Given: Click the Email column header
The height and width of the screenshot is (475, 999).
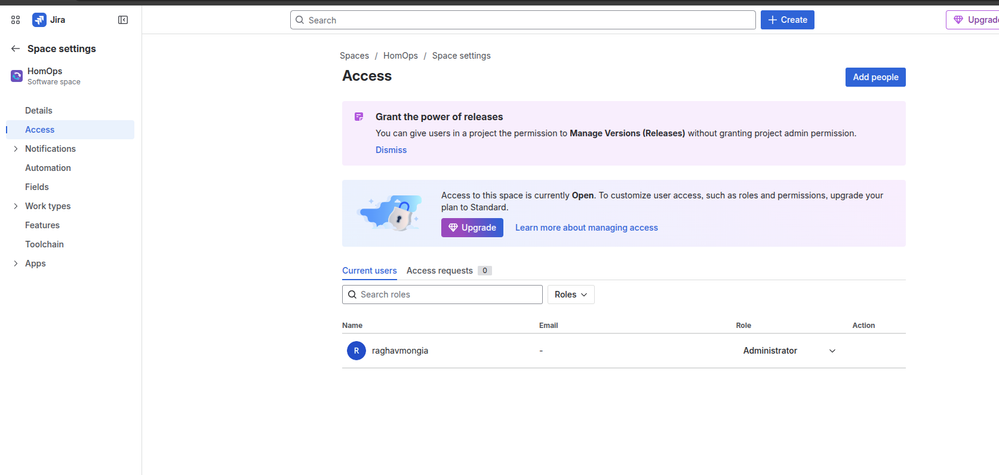Looking at the screenshot, I should pos(549,325).
